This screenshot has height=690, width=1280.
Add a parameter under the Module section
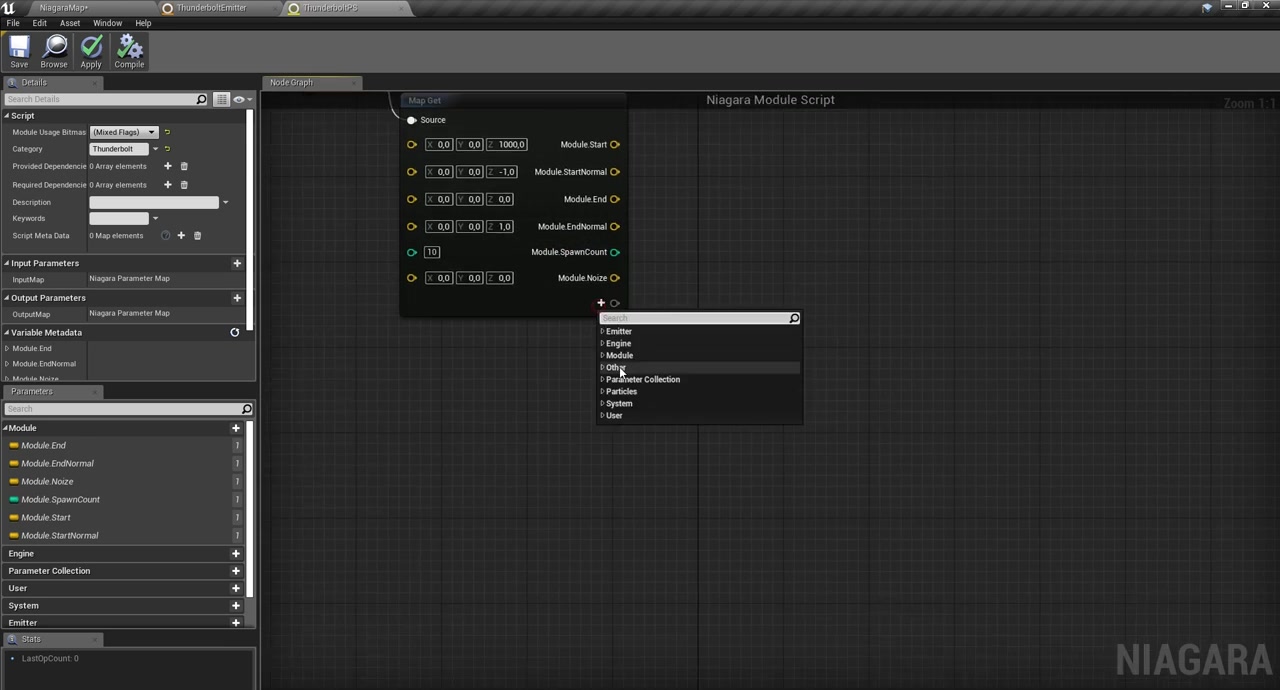coord(235,427)
